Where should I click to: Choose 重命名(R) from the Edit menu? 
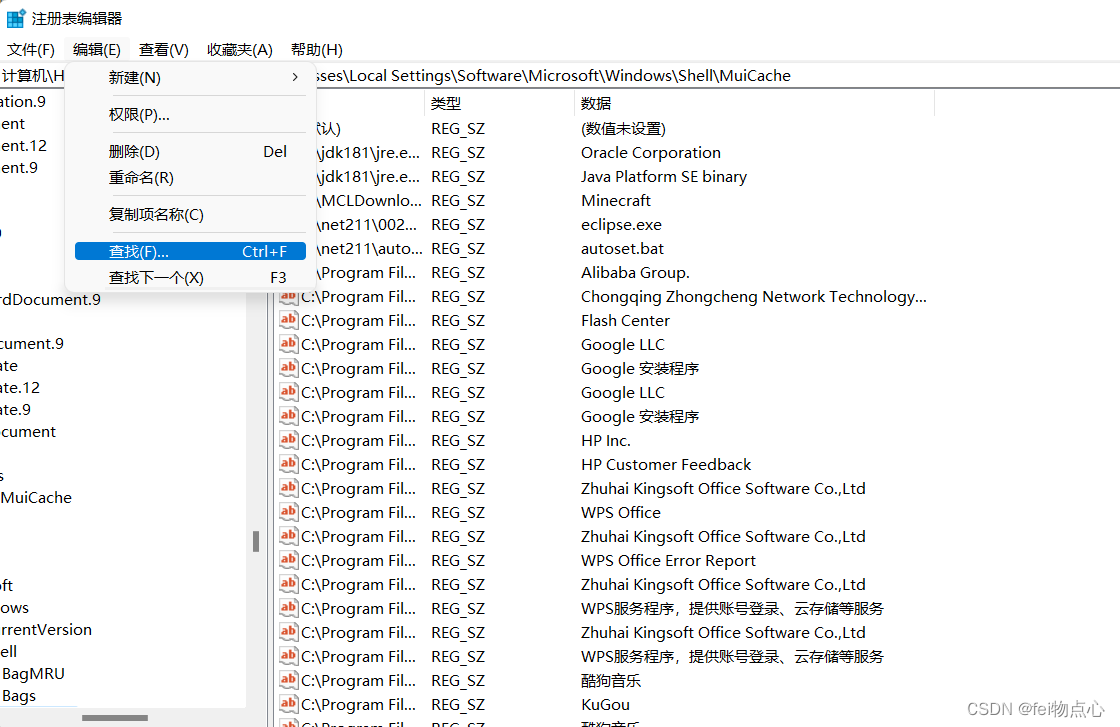[190, 177]
